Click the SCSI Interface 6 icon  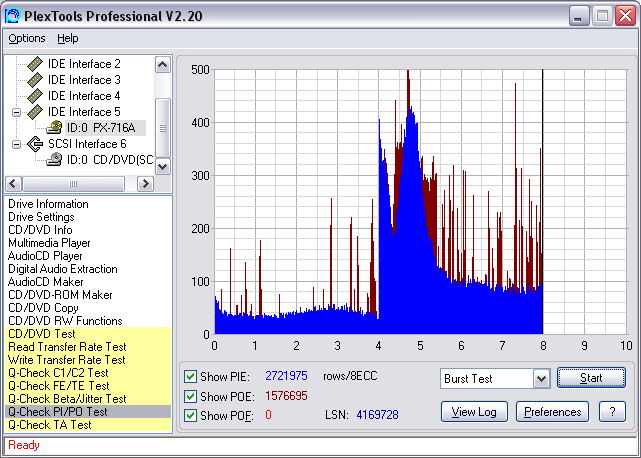pyautogui.click(x=35, y=144)
